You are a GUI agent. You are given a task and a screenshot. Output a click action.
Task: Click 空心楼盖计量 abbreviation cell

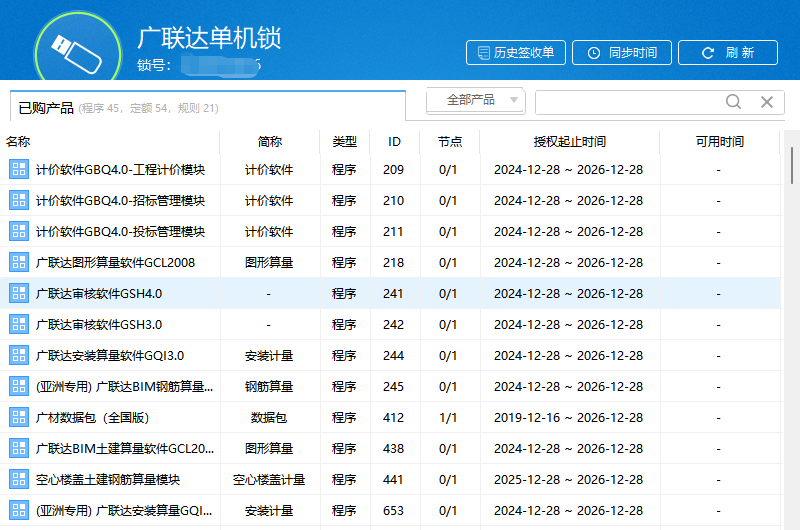coord(269,479)
